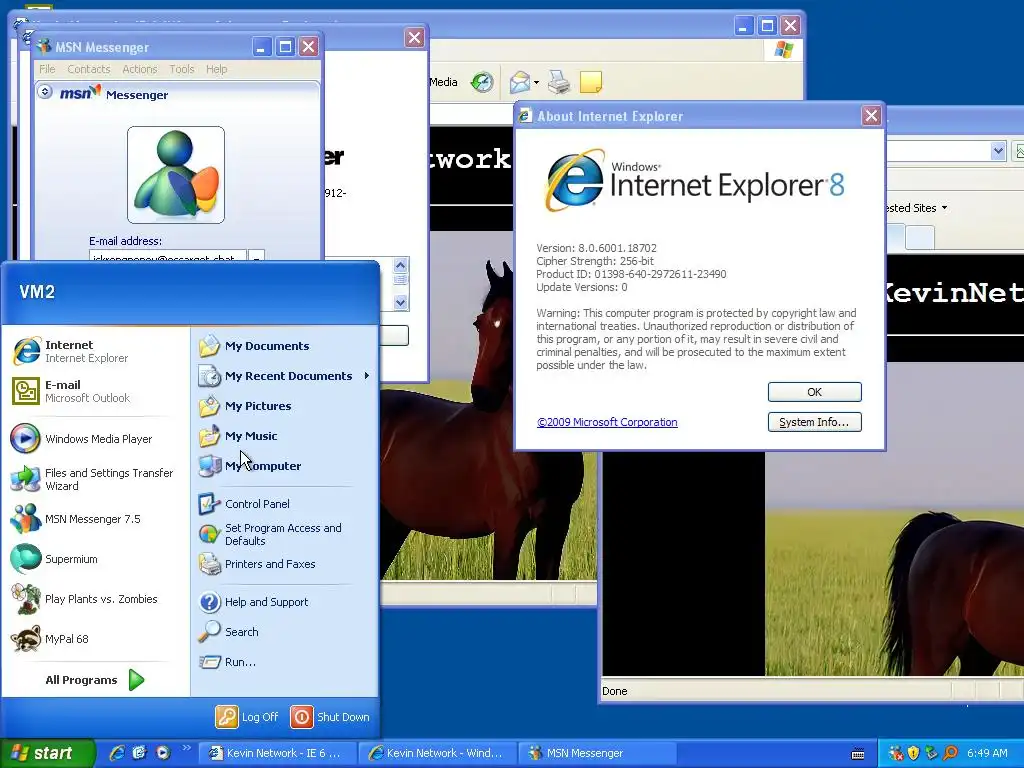The height and width of the screenshot is (768, 1024).
Task: Open the e-mail address dropdown in Messenger
Action: pos(256,256)
